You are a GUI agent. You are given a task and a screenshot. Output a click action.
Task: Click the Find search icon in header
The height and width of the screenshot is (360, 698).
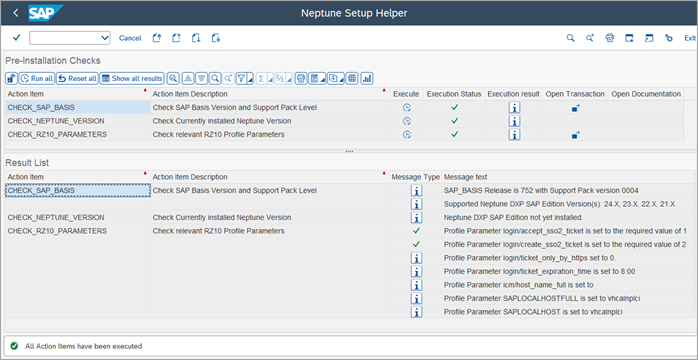(x=570, y=38)
